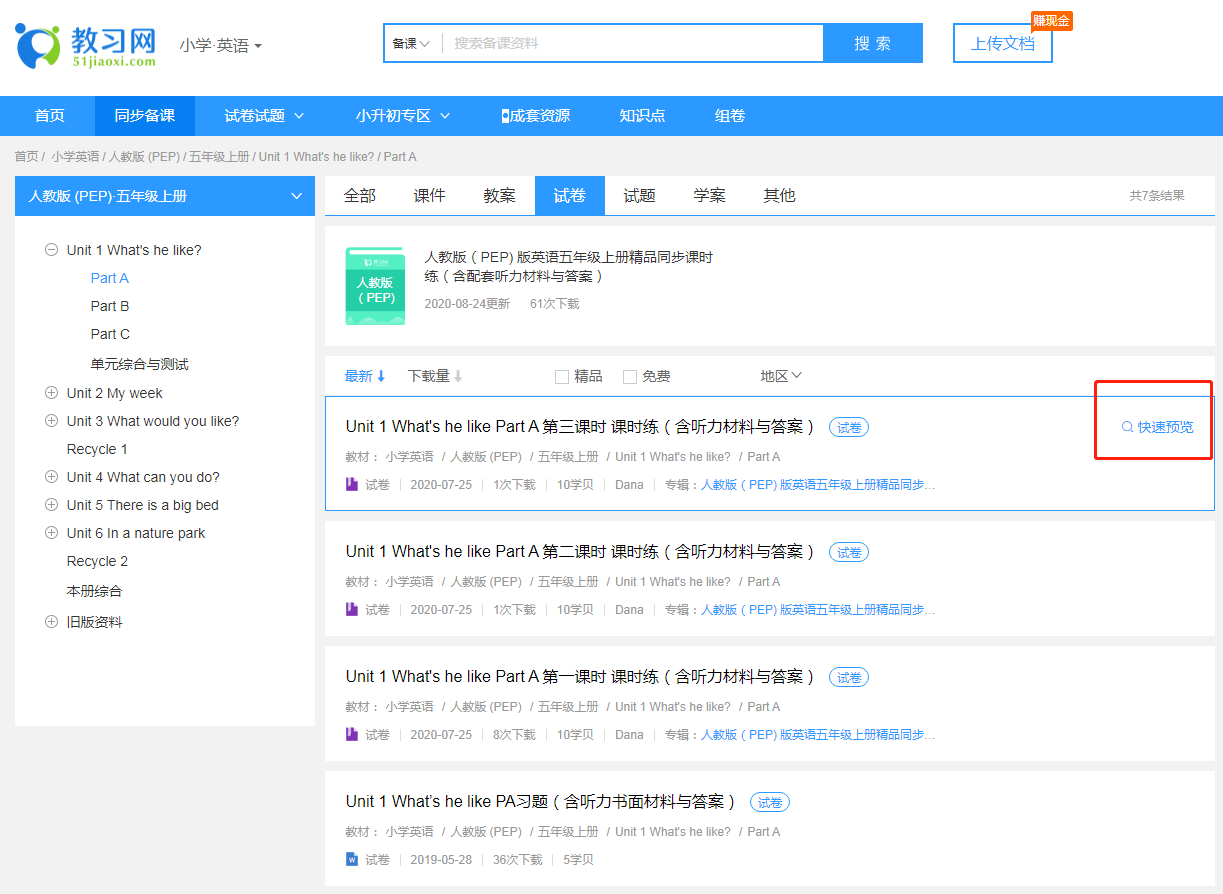Open the 人教版 (PEP)·五年级上册 textbook dropdown
The image size is (1223, 894).
coord(165,196)
